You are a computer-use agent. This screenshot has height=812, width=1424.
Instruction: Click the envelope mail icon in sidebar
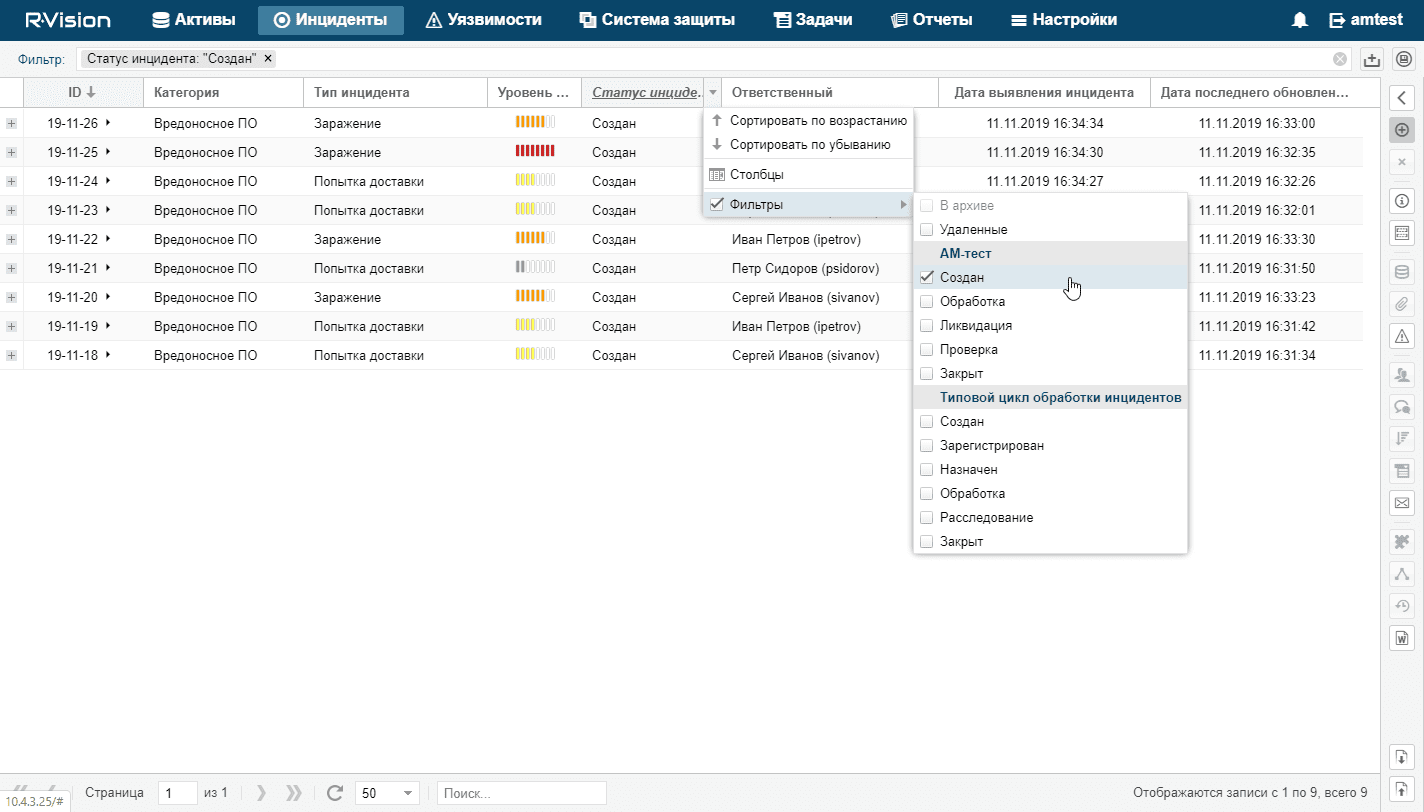[x=1402, y=501]
